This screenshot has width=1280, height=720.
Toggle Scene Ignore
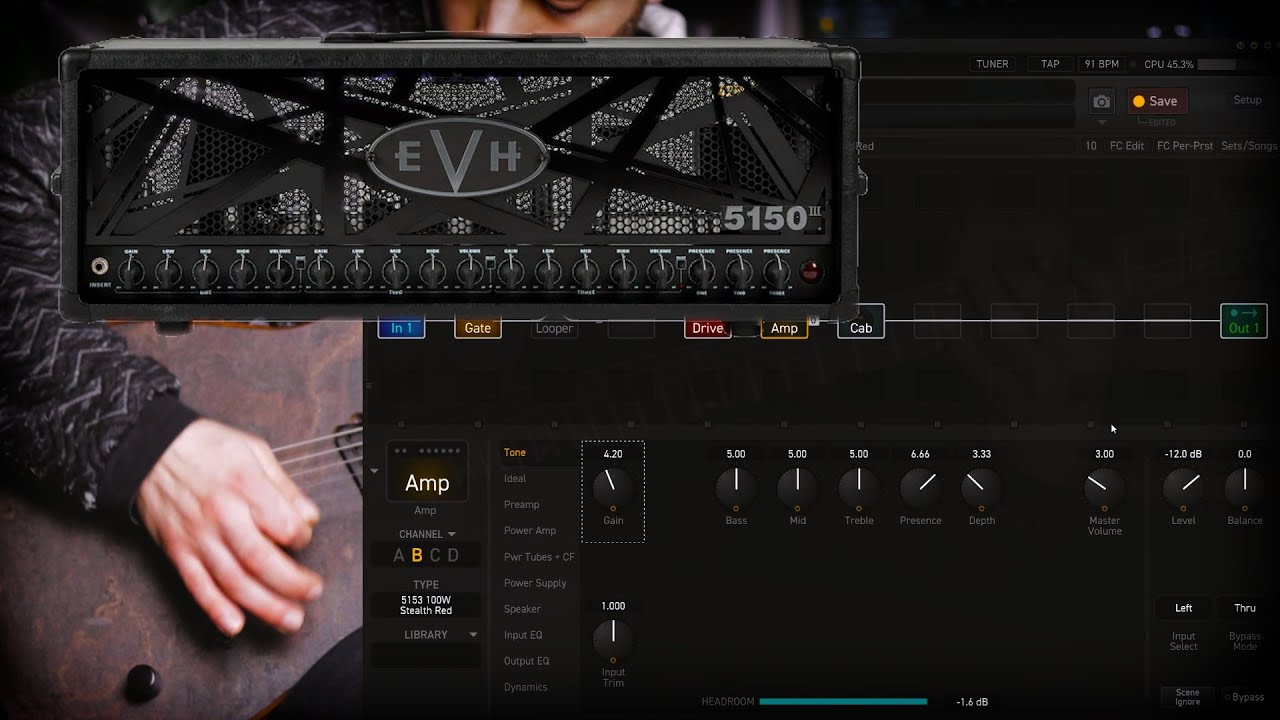tap(1188, 697)
